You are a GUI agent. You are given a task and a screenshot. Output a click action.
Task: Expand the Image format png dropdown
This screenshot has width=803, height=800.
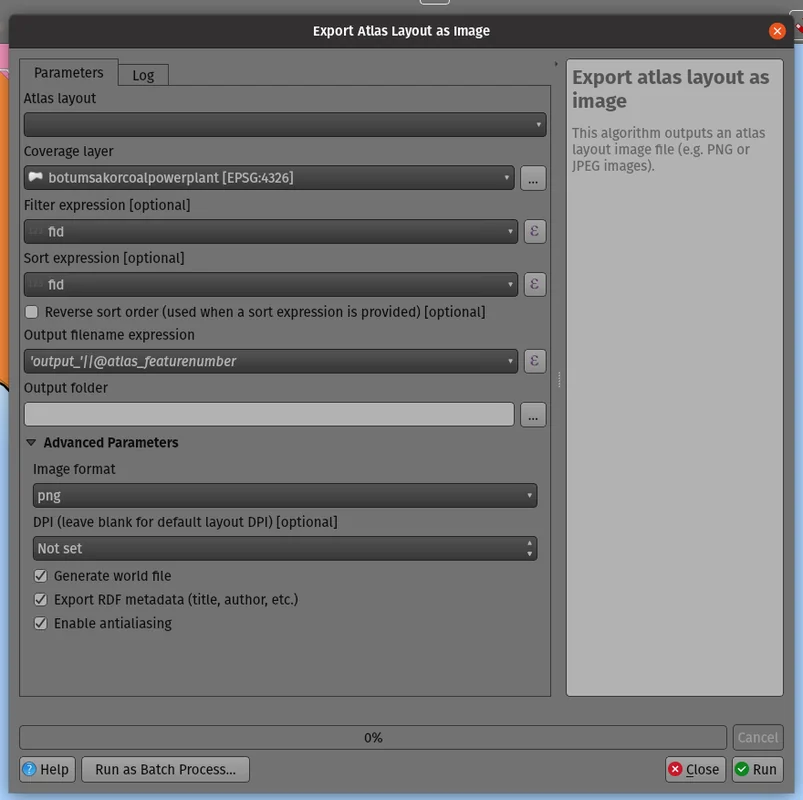tap(285, 495)
